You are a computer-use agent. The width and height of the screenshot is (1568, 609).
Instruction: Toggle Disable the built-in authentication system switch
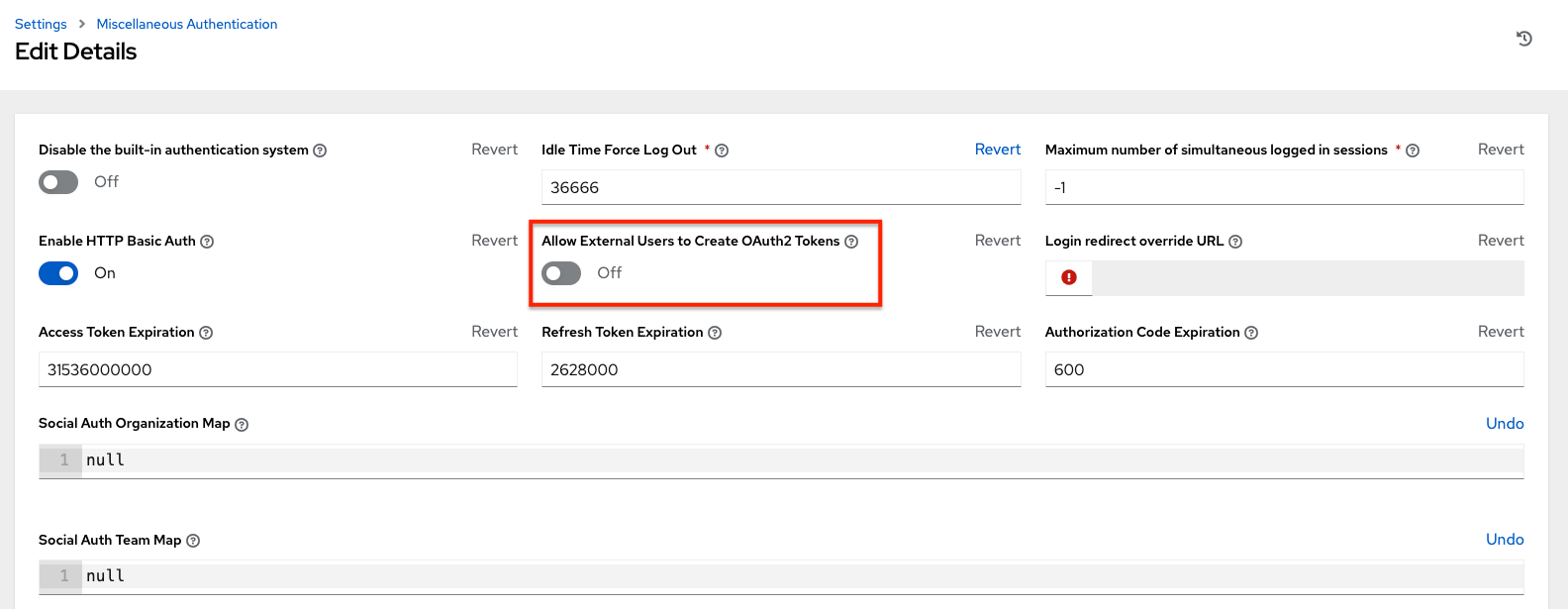click(58, 182)
